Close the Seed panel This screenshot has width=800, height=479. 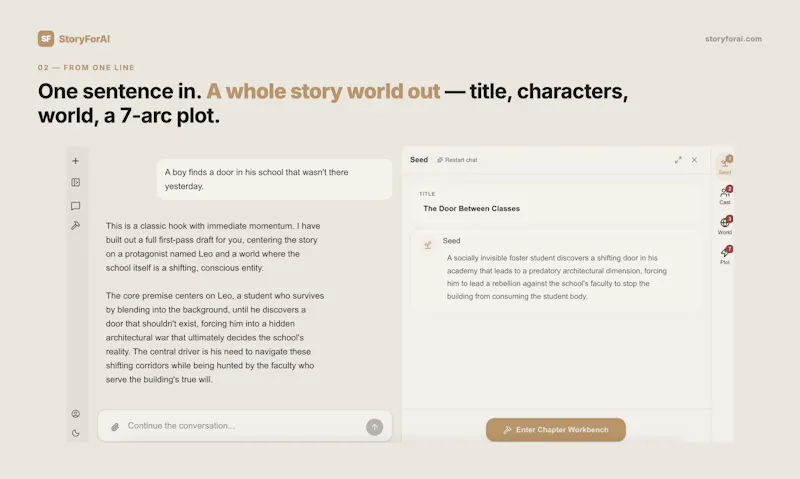tap(694, 160)
